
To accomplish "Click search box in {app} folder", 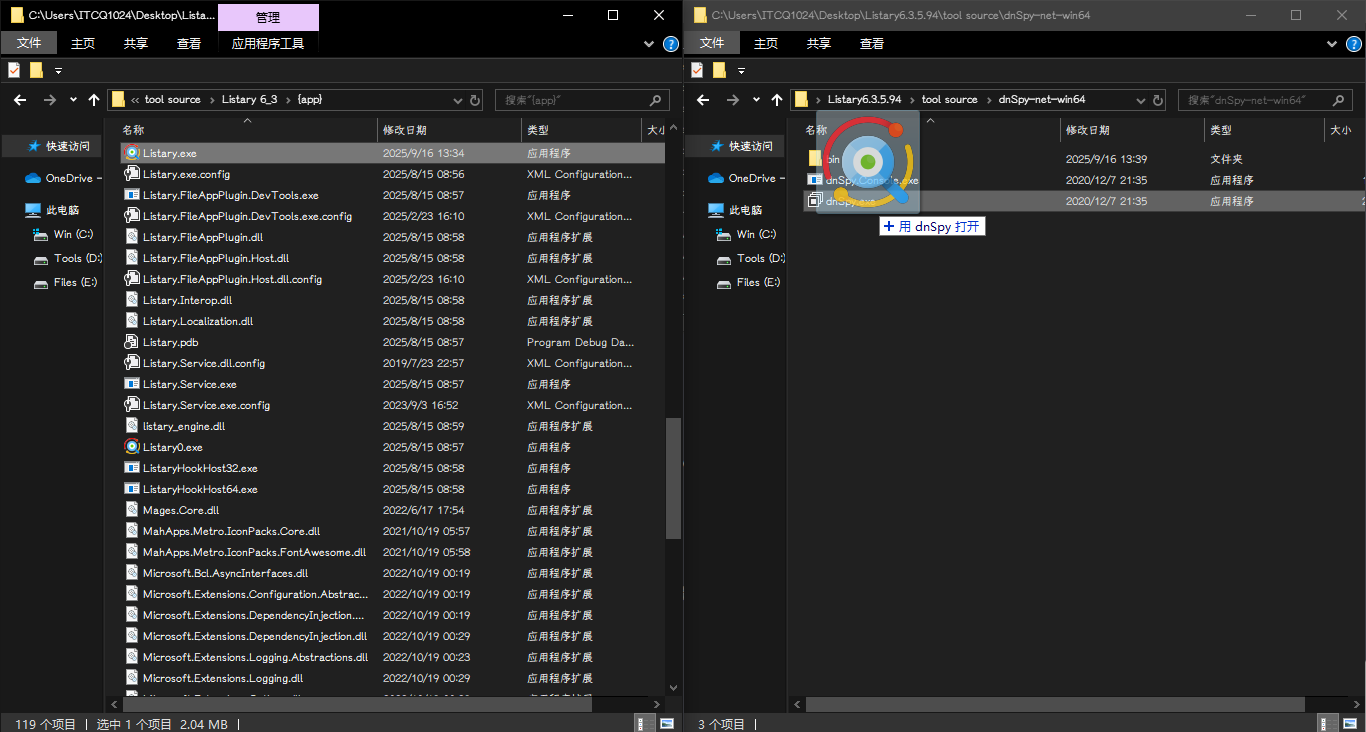I will coord(582,100).
